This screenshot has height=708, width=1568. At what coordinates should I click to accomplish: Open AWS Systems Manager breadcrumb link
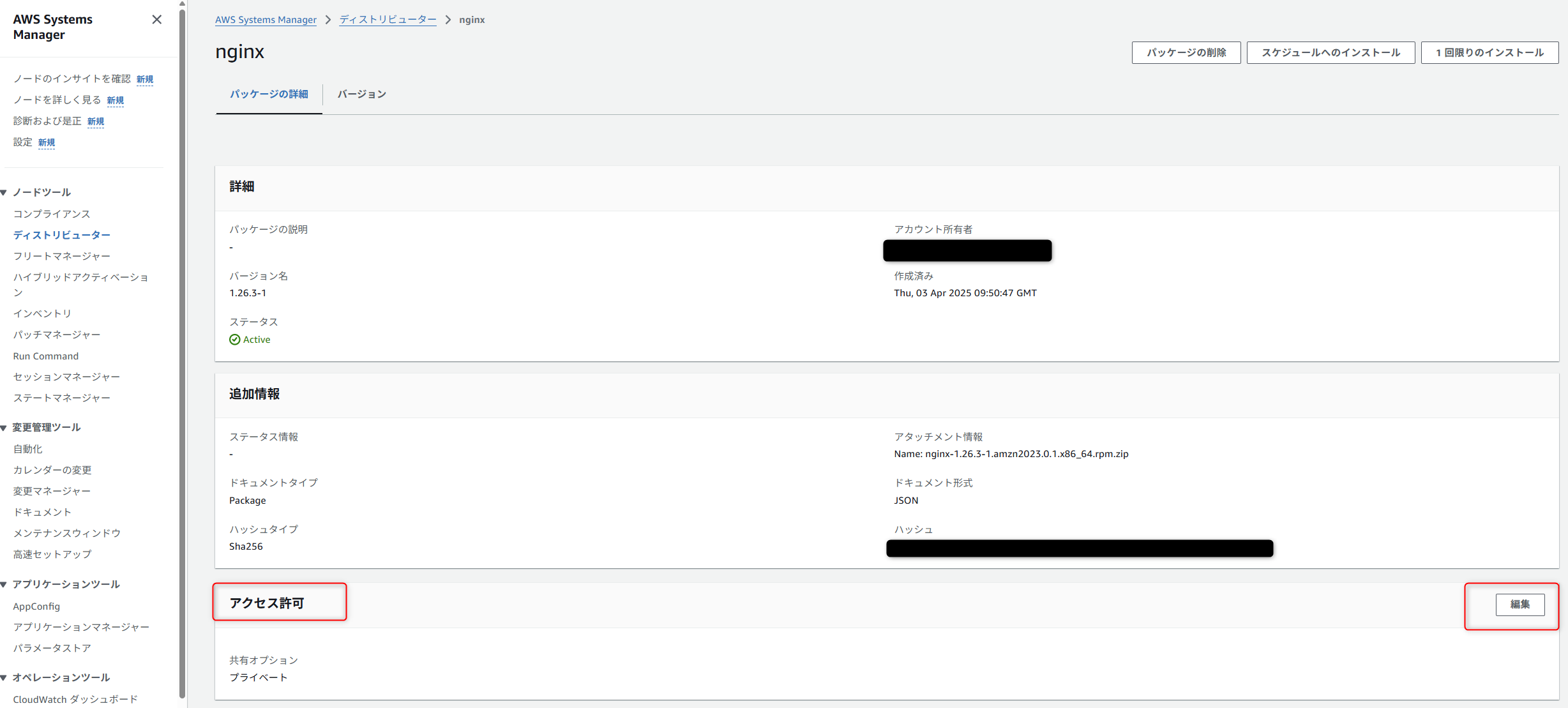pos(266,20)
